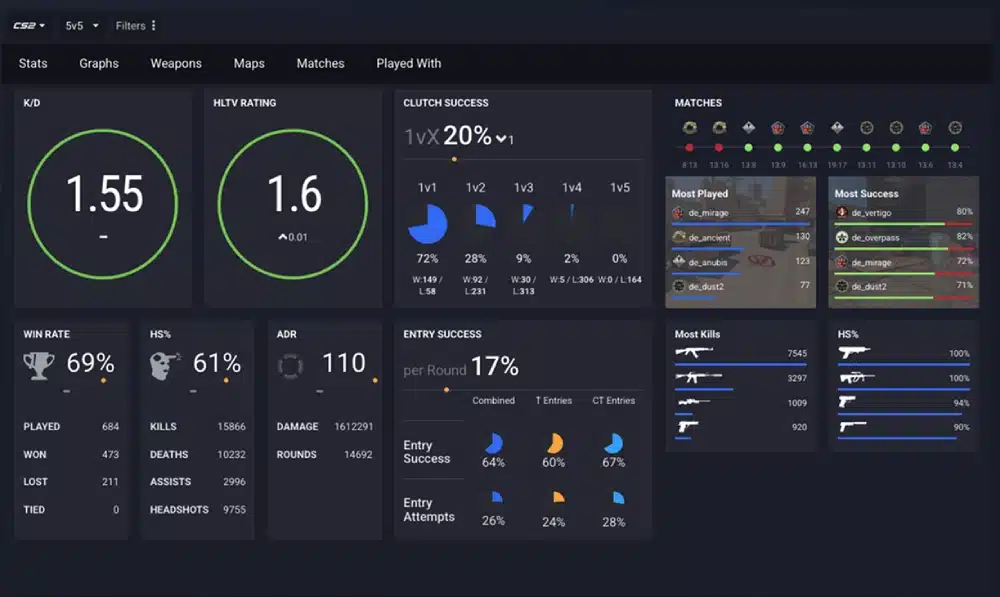This screenshot has height=597, width=1000.
Task: Click the de_mirage icon in Most Success
Action: (x=842, y=262)
